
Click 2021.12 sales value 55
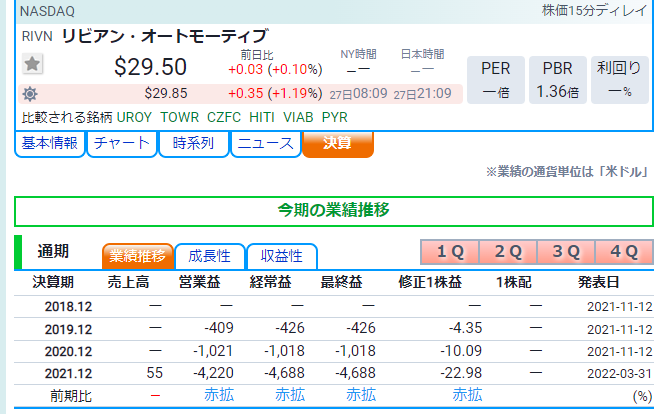[155, 373]
